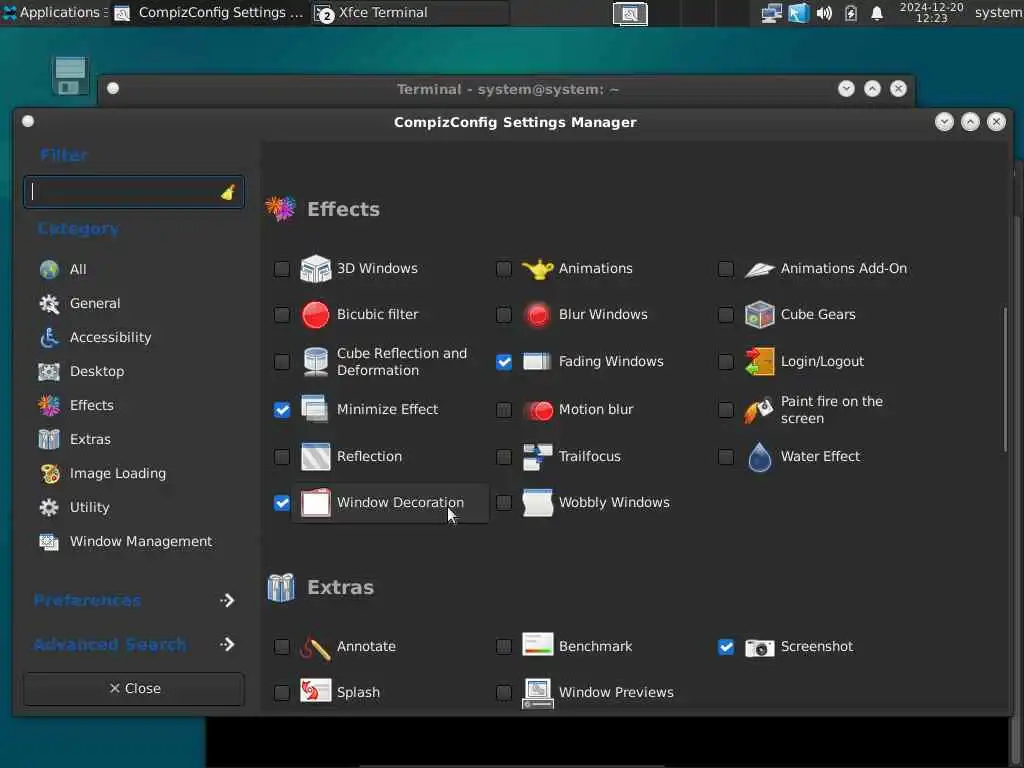Viewport: 1024px width, 768px height.
Task: Open the 3D Windows plugin icon
Action: [315, 268]
